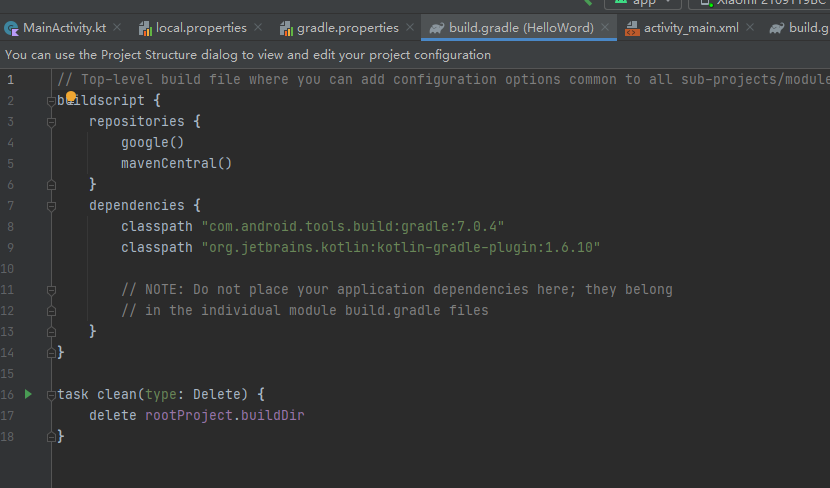Click the build.gradle (HelloWord) elephant icon
830x488 pixels.
(x=437, y=28)
